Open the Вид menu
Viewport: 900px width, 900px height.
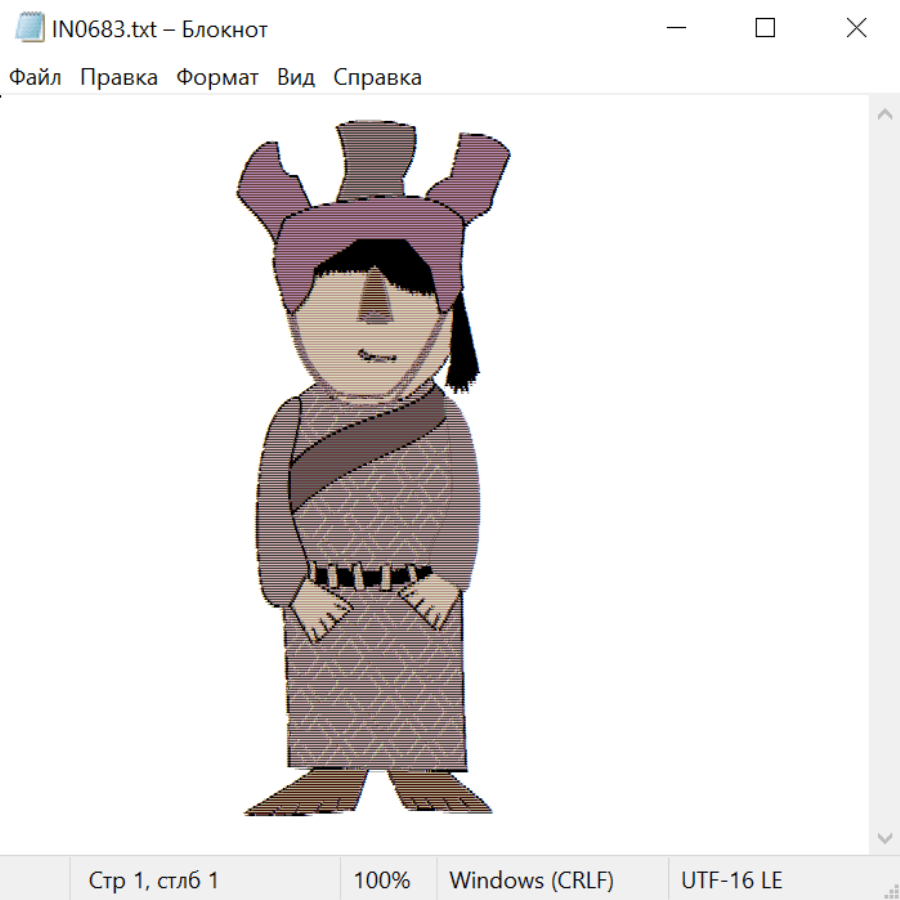click(x=296, y=78)
